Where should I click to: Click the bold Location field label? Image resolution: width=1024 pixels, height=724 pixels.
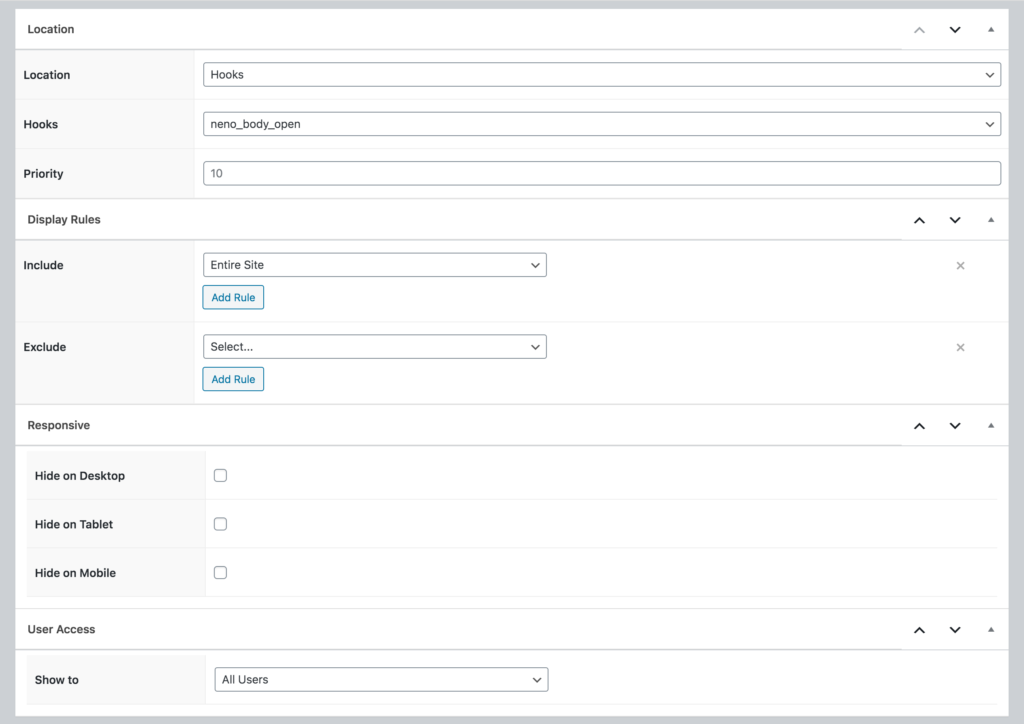tap(46, 75)
